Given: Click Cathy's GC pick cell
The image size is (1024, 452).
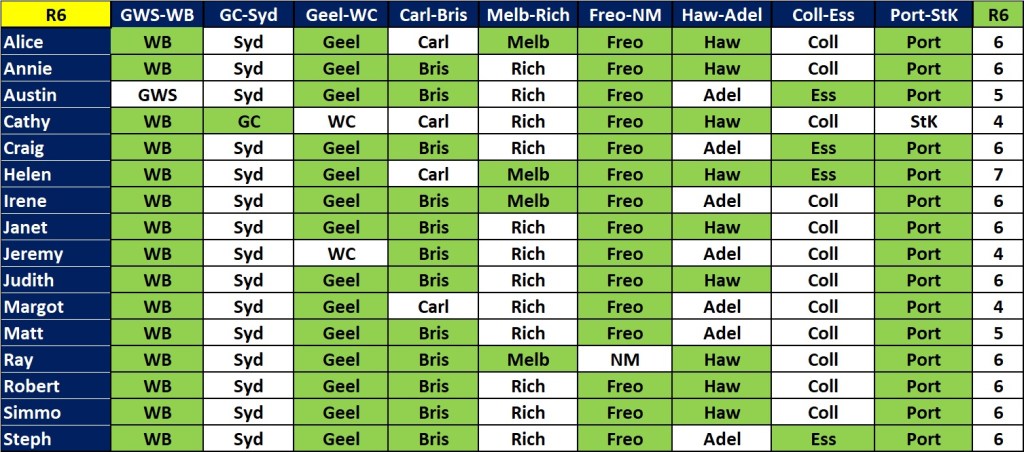Looking at the screenshot, I should (248, 121).
